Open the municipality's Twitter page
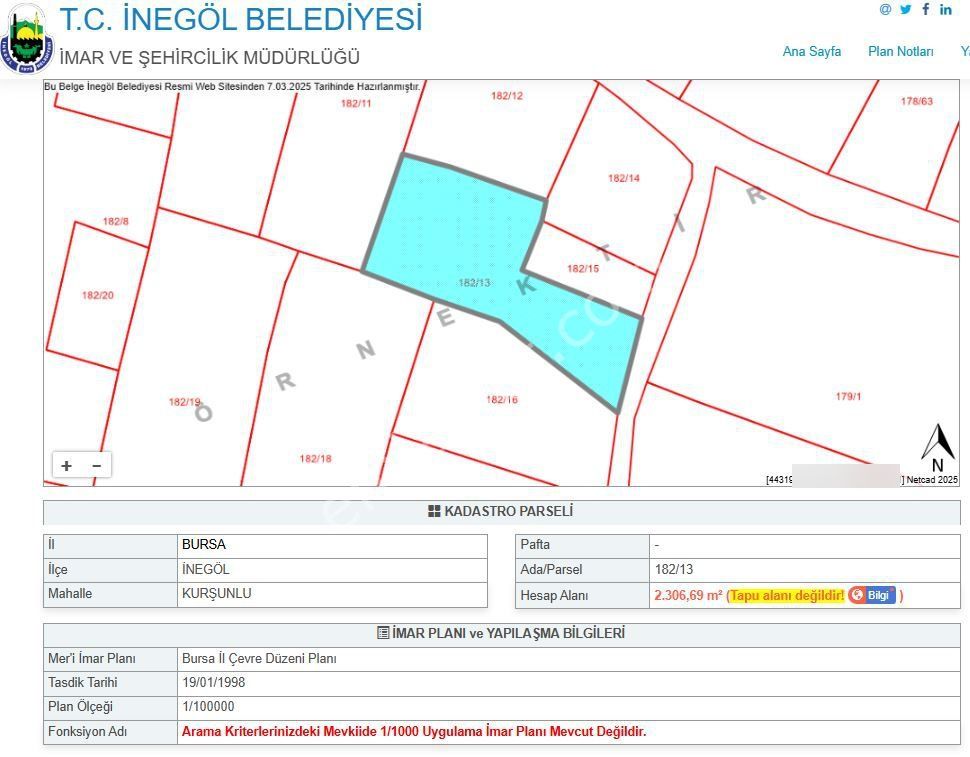Screen dimensions: 970x757 905,10
